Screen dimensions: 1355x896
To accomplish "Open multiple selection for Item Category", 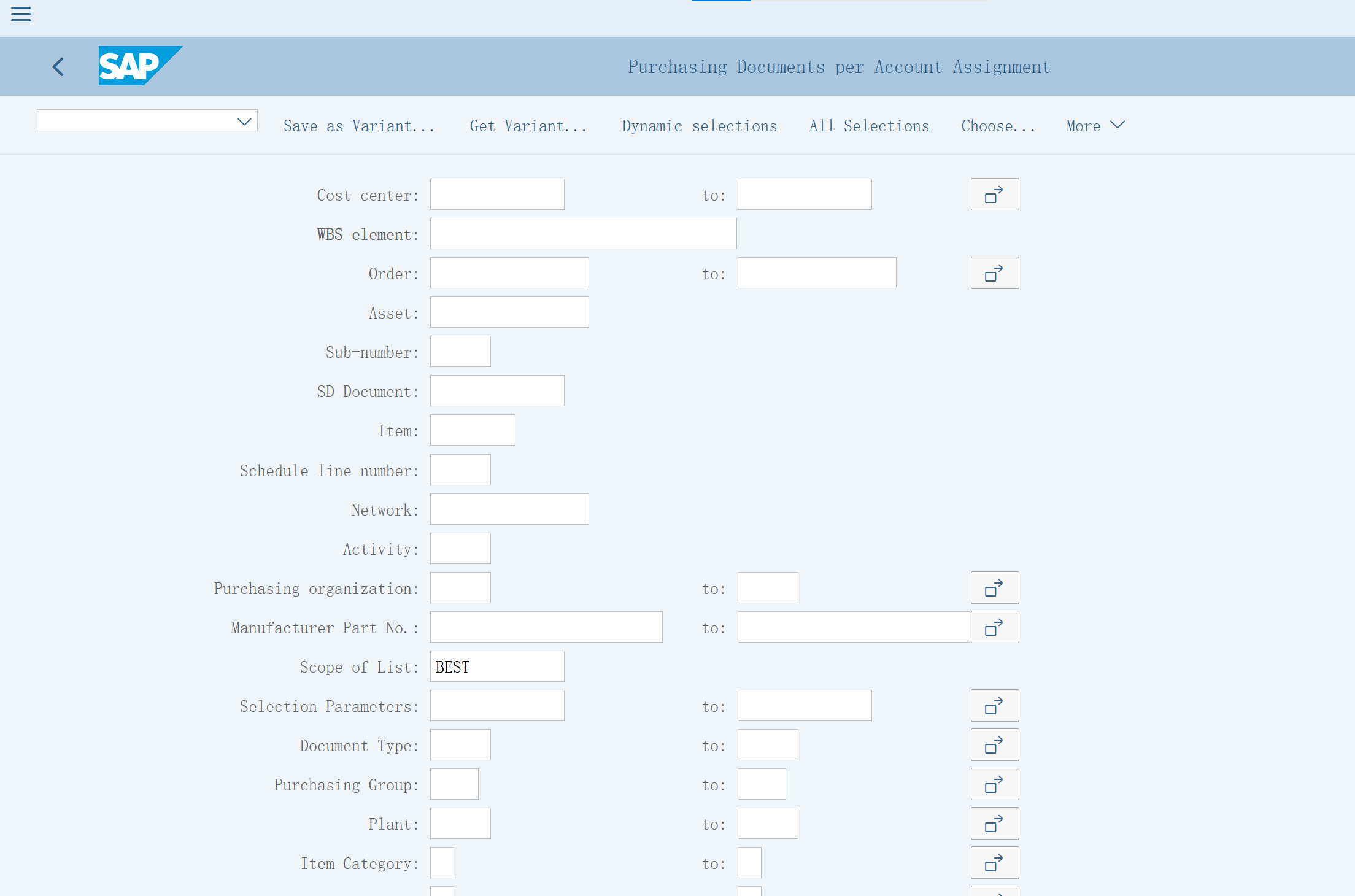I will point(994,863).
